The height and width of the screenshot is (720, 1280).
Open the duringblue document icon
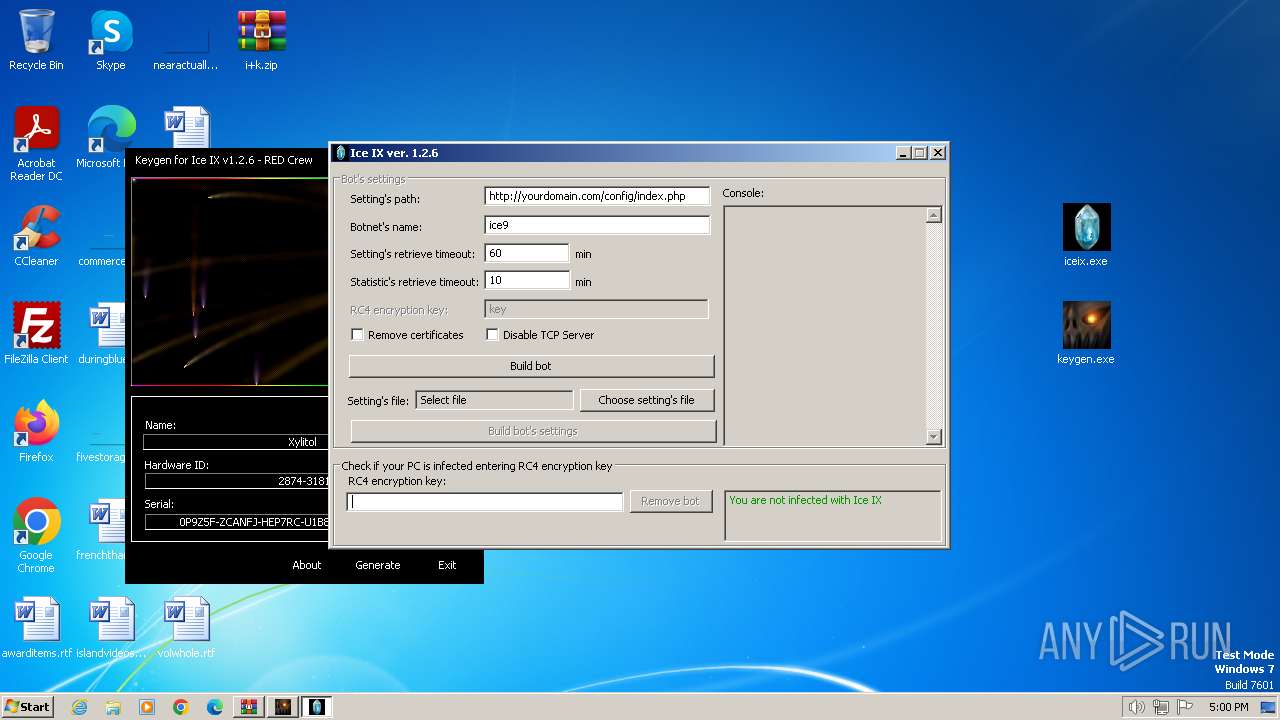(102, 334)
